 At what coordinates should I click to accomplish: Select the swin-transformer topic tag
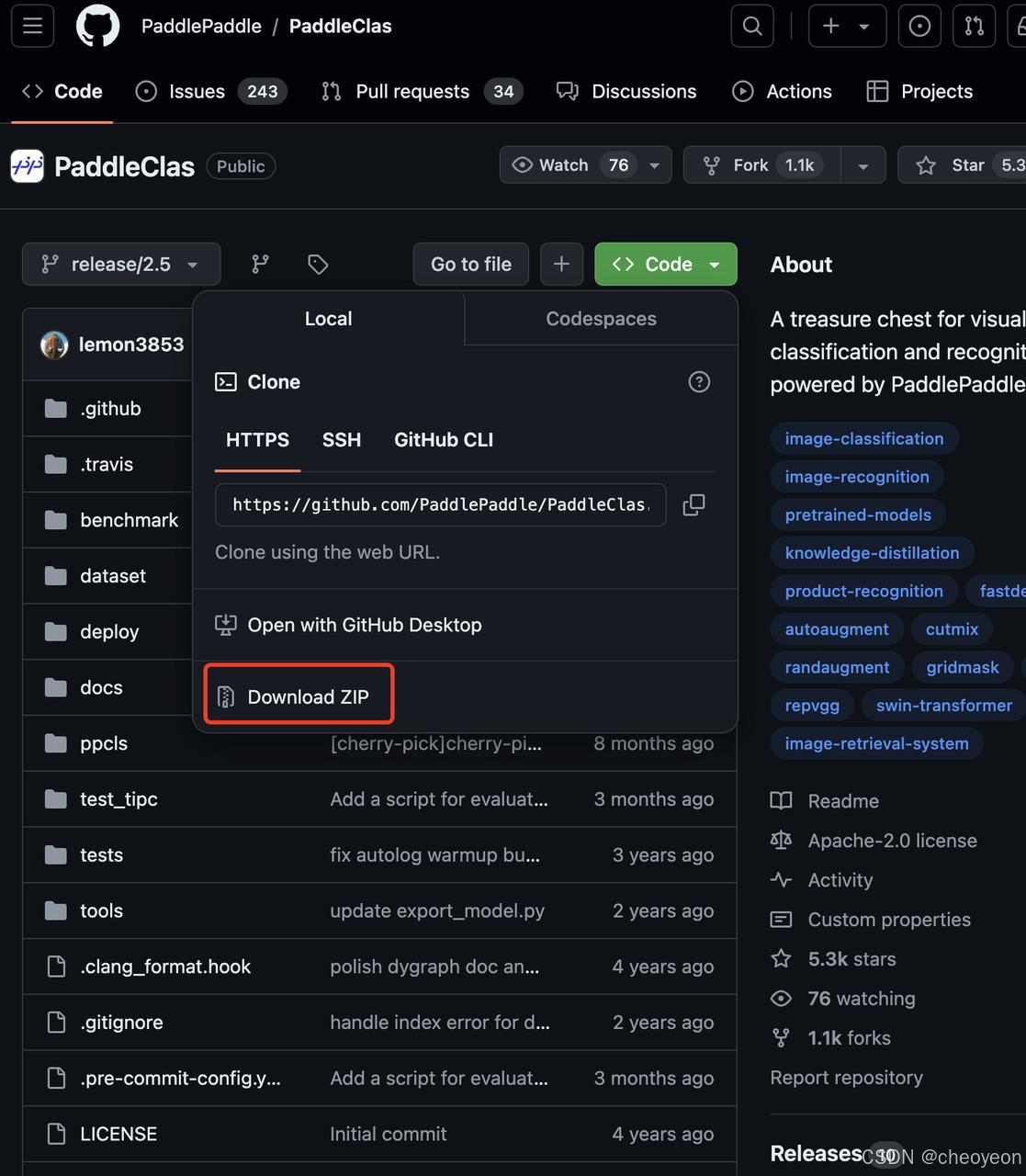pos(944,705)
